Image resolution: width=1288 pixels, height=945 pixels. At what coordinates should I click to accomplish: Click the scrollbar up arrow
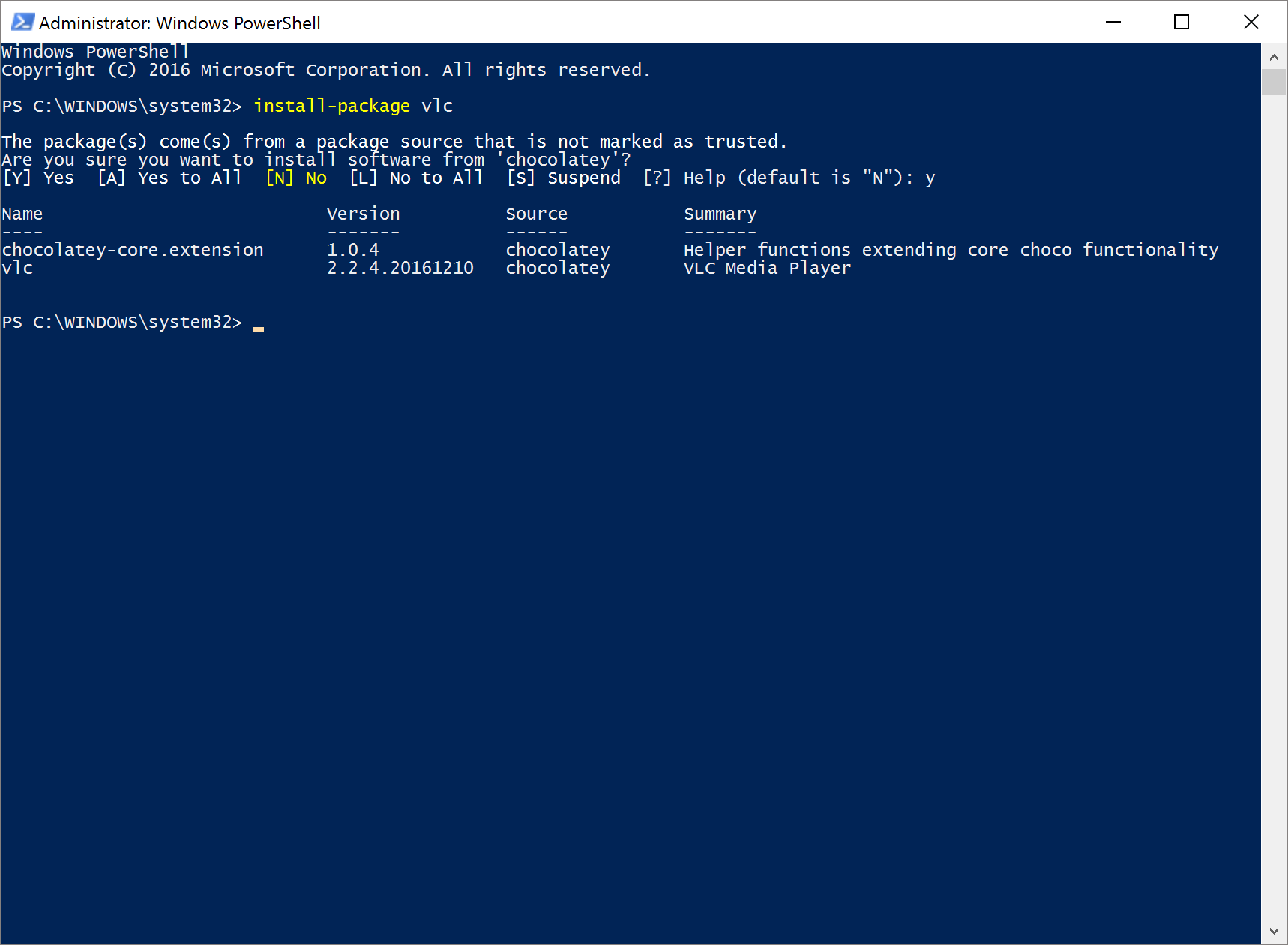(x=1274, y=56)
